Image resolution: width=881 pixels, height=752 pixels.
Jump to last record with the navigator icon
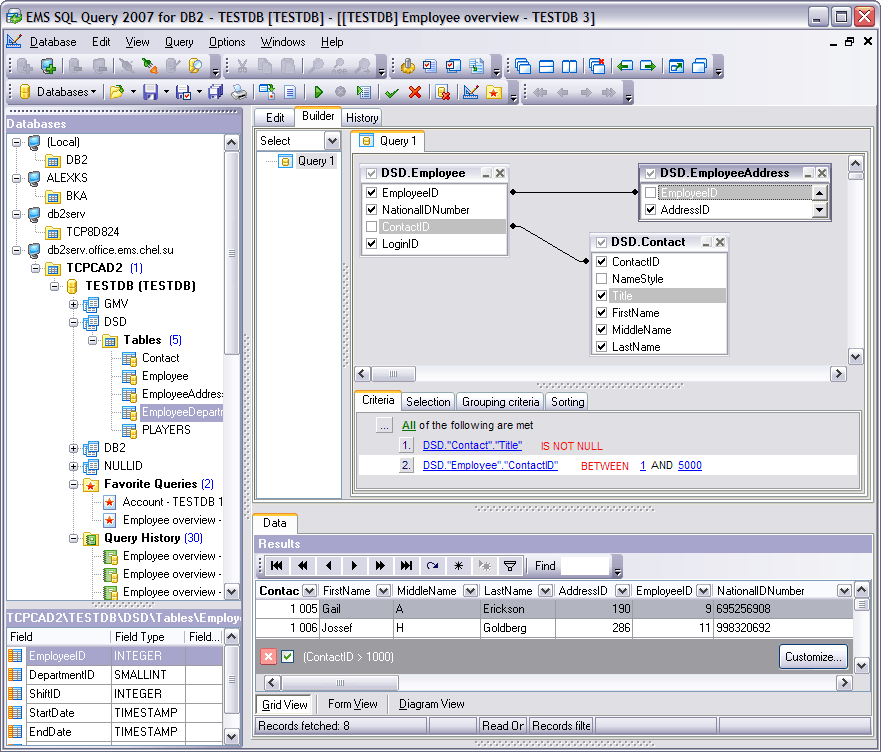pyautogui.click(x=406, y=565)
